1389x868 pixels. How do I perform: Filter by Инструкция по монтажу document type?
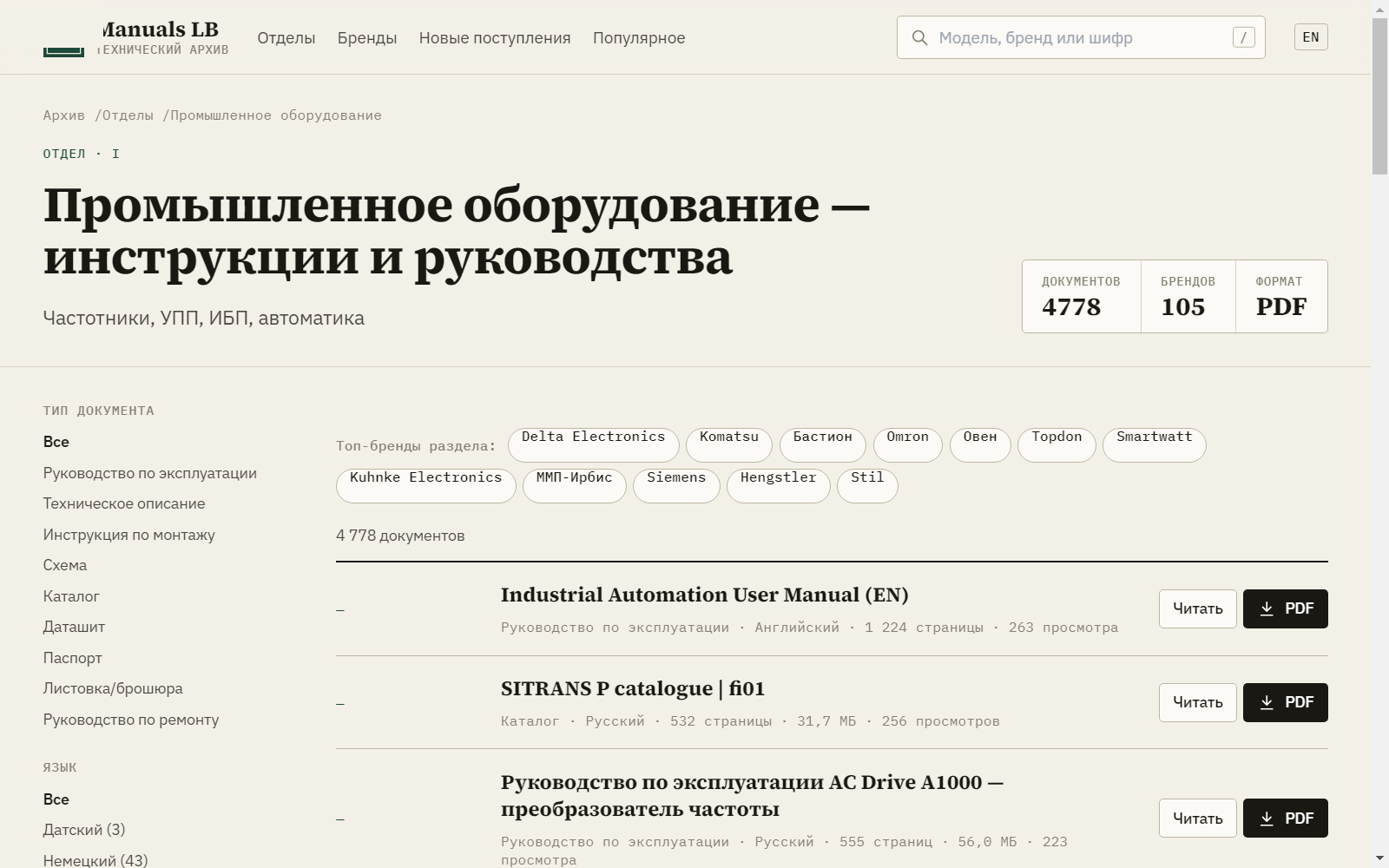pyautogui.click(x=129, y=535)
